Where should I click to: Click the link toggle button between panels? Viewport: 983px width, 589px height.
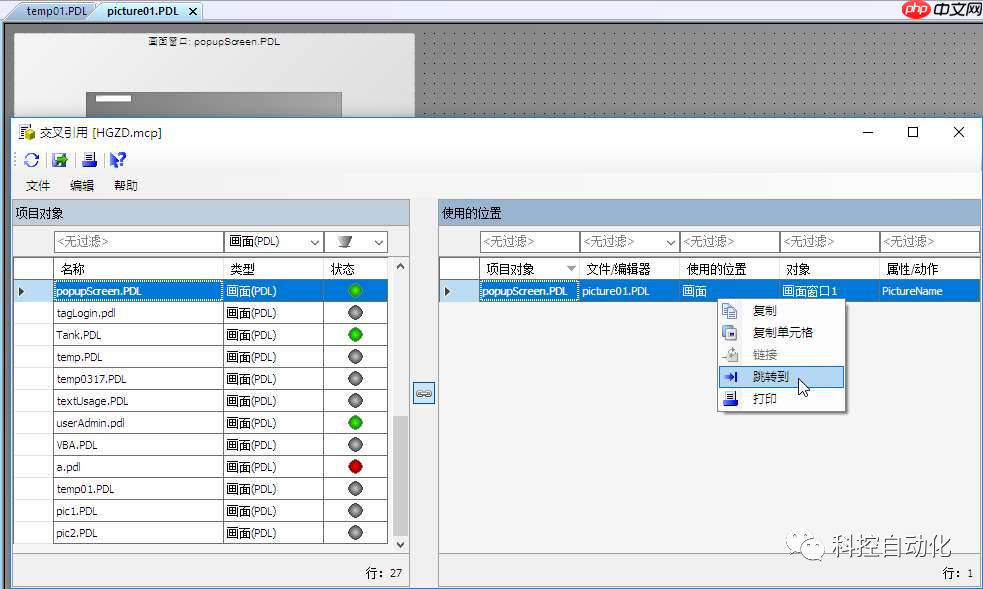tap(424, 394)
